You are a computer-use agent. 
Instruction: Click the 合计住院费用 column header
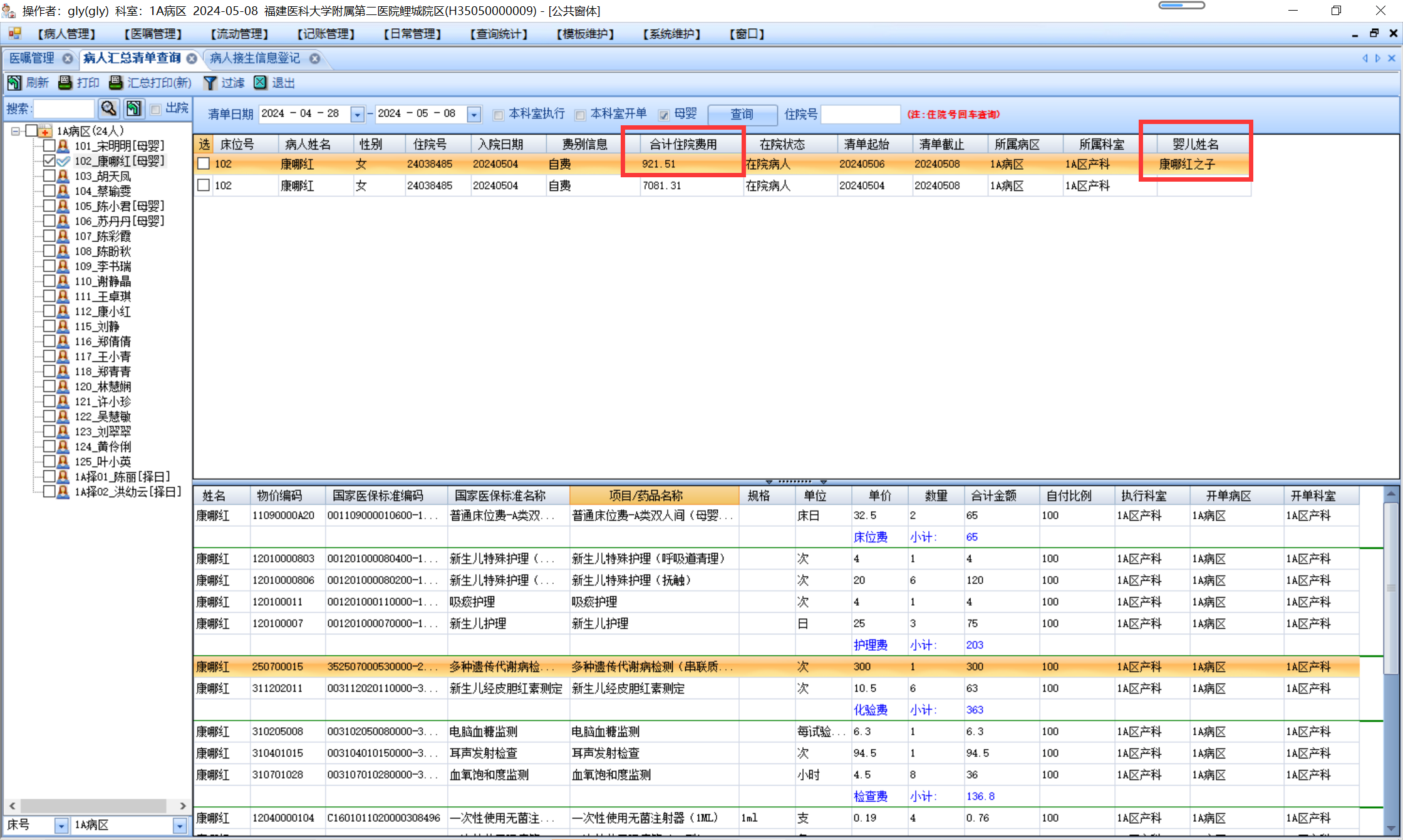[x=683, y=144]
